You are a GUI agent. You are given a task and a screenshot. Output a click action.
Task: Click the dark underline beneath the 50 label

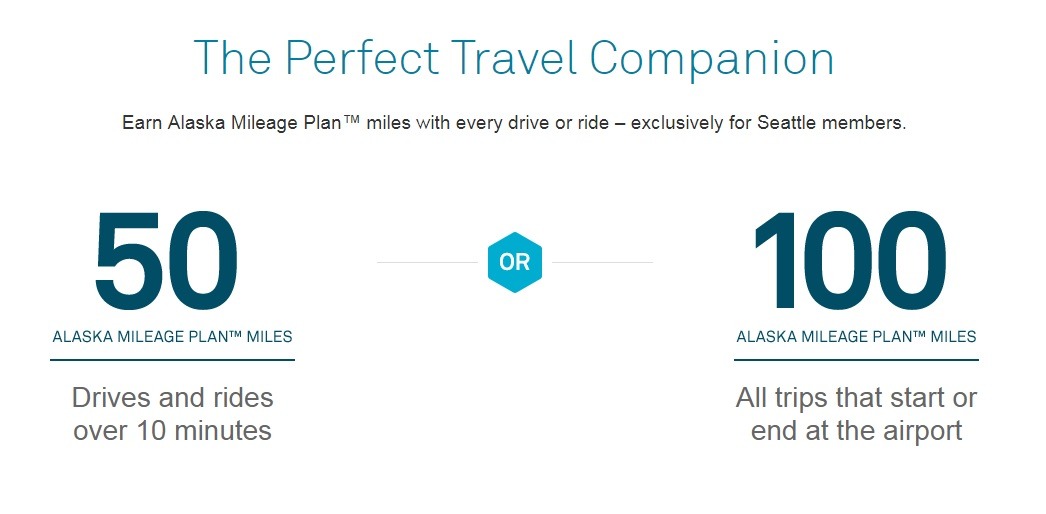pyautogui.click(x=172, y=360)
